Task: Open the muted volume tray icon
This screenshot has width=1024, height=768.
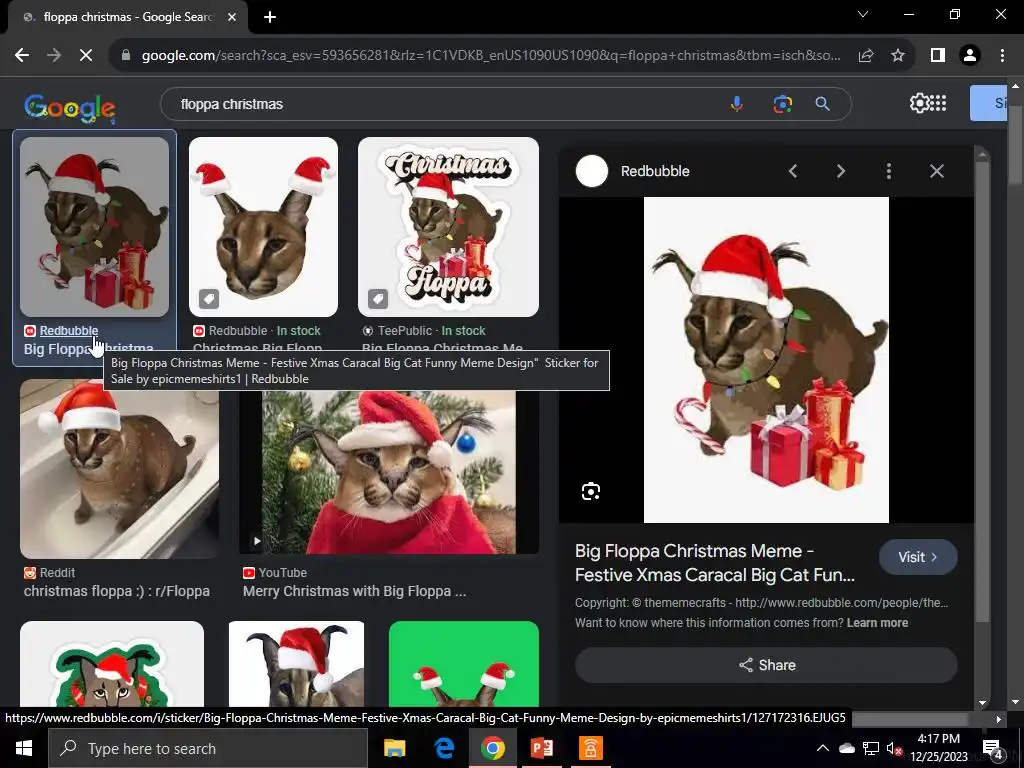Action: tap(895, 748)
